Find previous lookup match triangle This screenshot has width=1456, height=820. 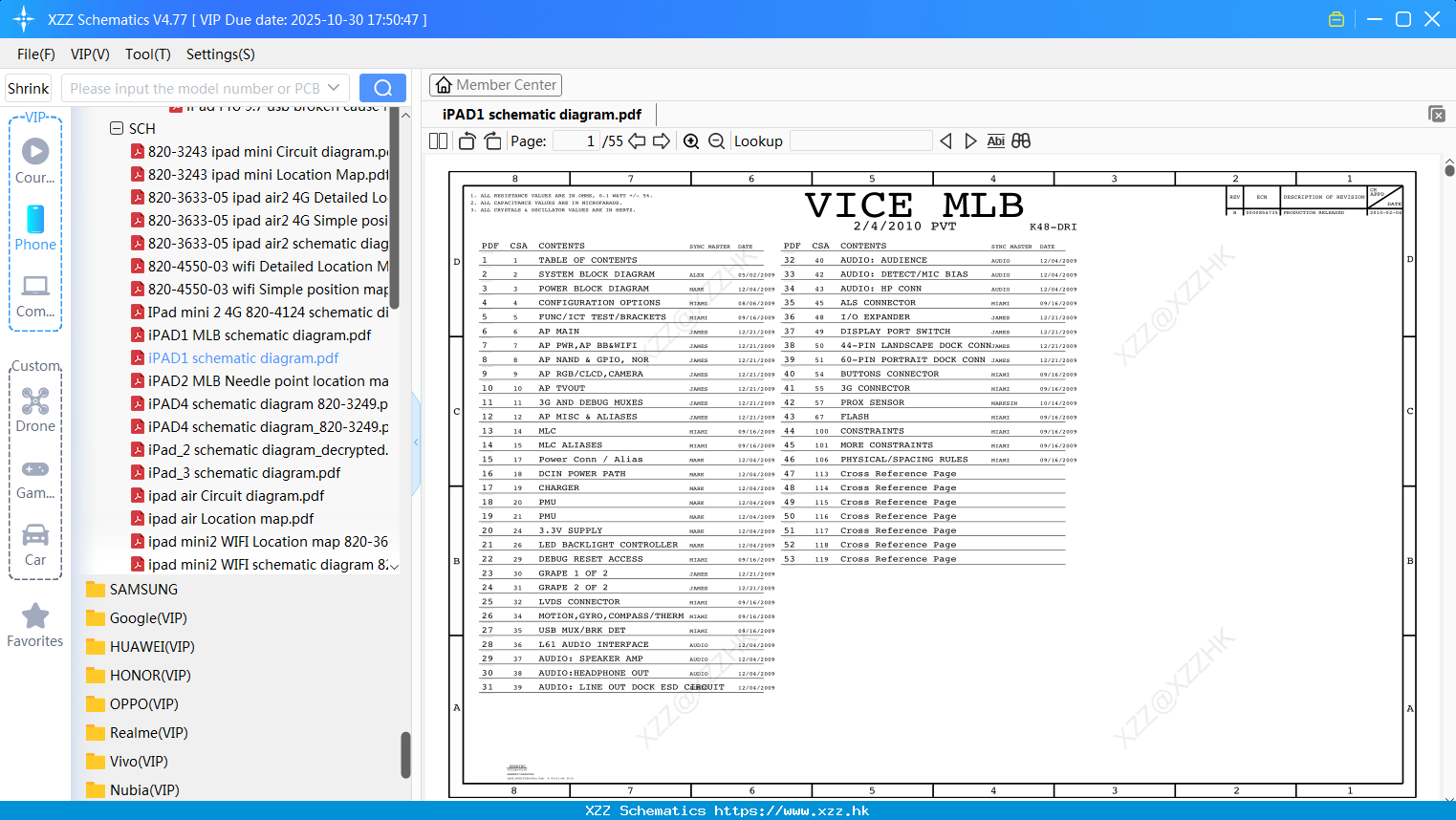(x=945, y=141)
